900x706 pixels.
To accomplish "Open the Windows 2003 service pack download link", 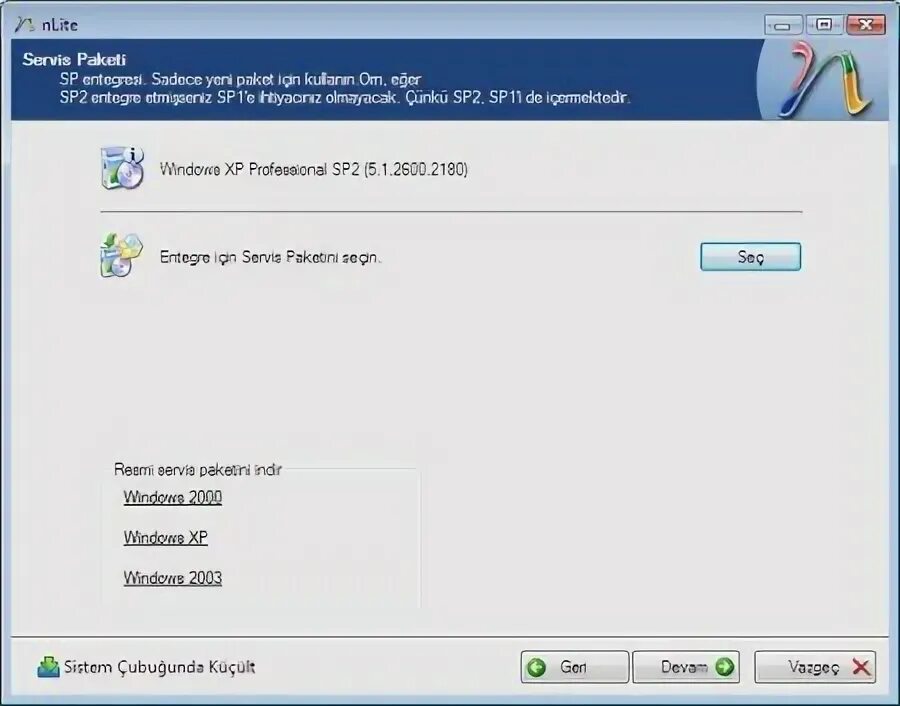I will pyautogui.click(x=173, y=578).
